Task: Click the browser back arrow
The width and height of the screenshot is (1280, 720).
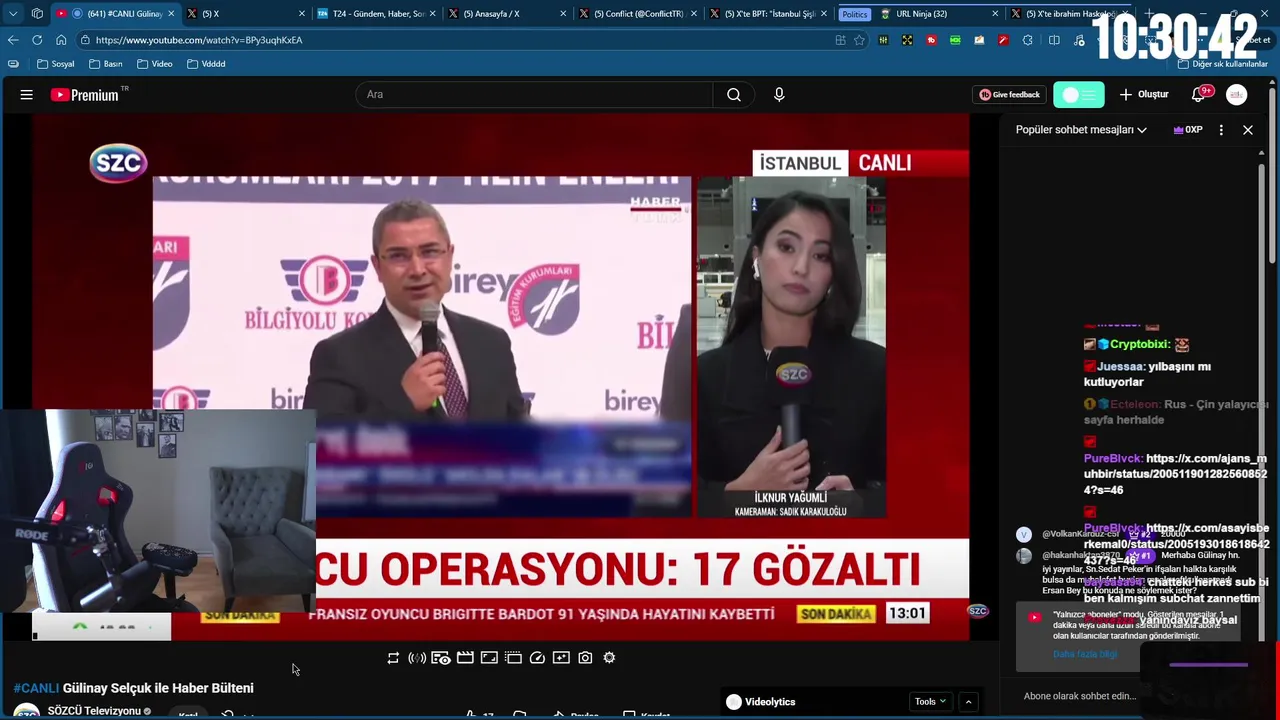Action: 13,40
